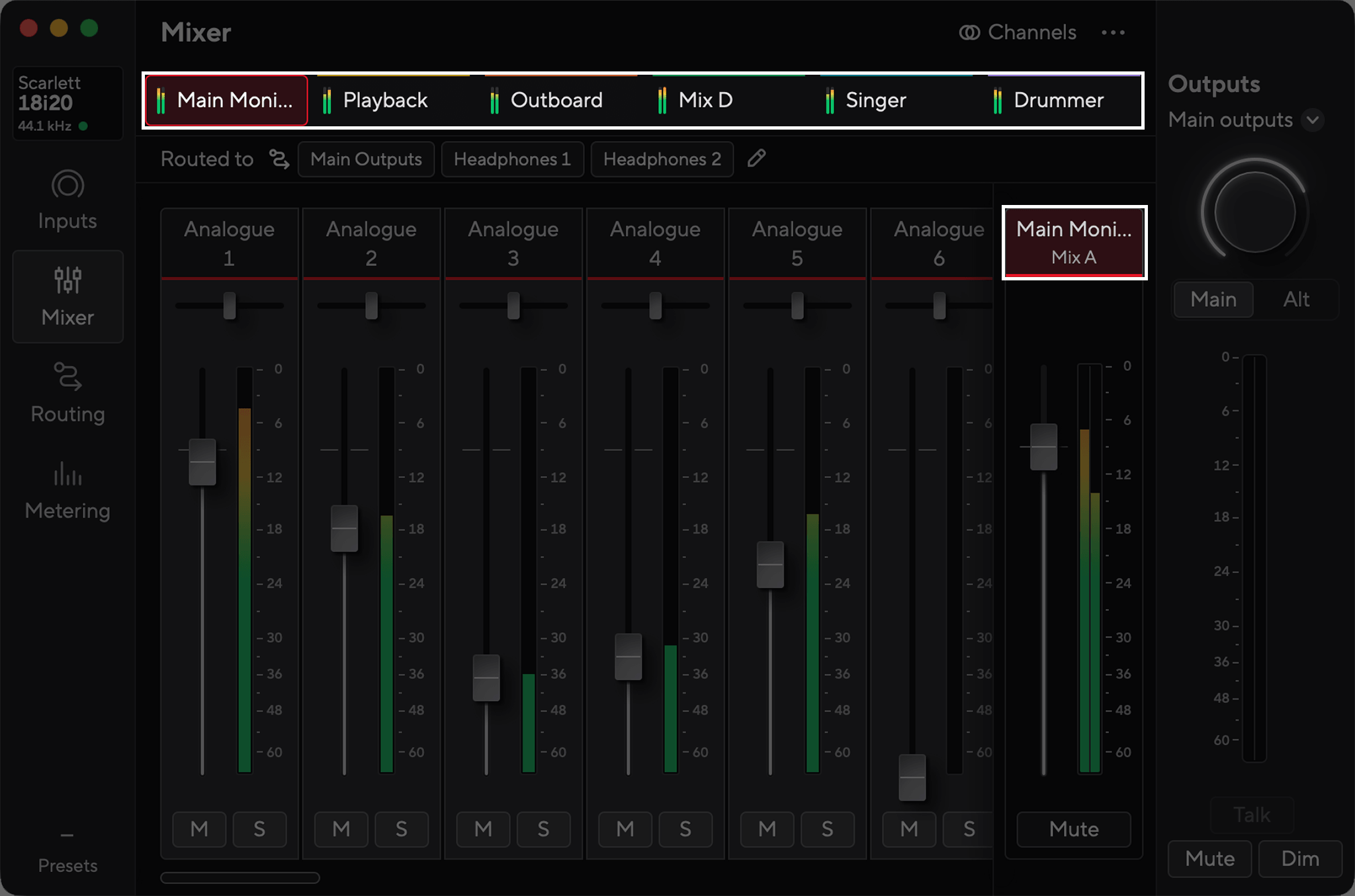The width and height of the screenshot is (1355, 896).
Task: Click the Channels icon at top
Action: click(969, 32)
